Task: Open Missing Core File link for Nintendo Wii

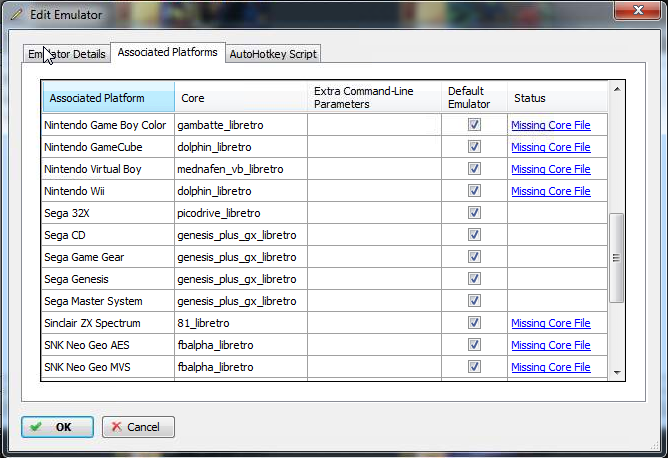Action: tap(551, 191)
